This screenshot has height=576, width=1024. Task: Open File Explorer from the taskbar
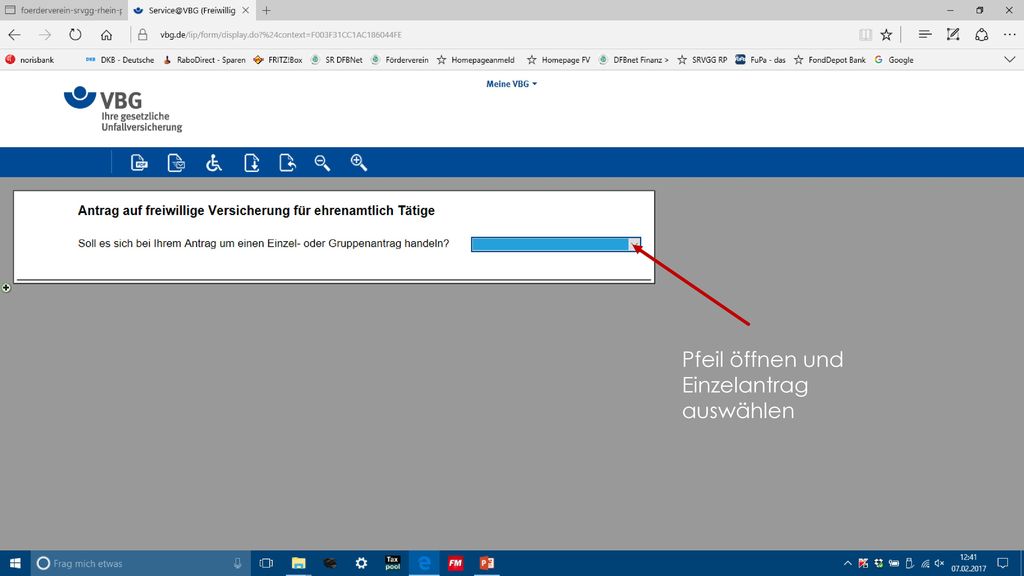coord(298,563)
